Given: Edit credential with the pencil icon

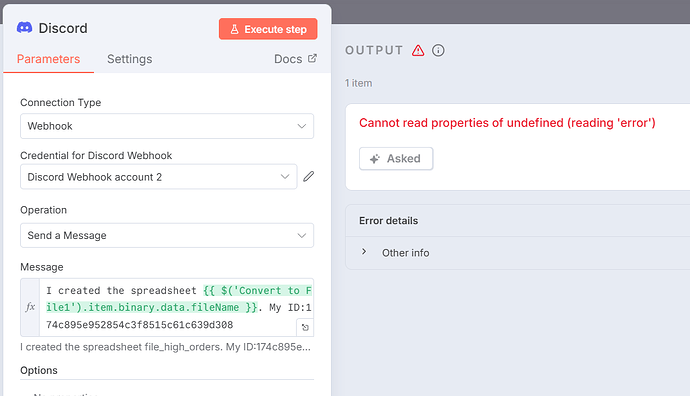Looking at the screenshot, I should coord(309,176).
